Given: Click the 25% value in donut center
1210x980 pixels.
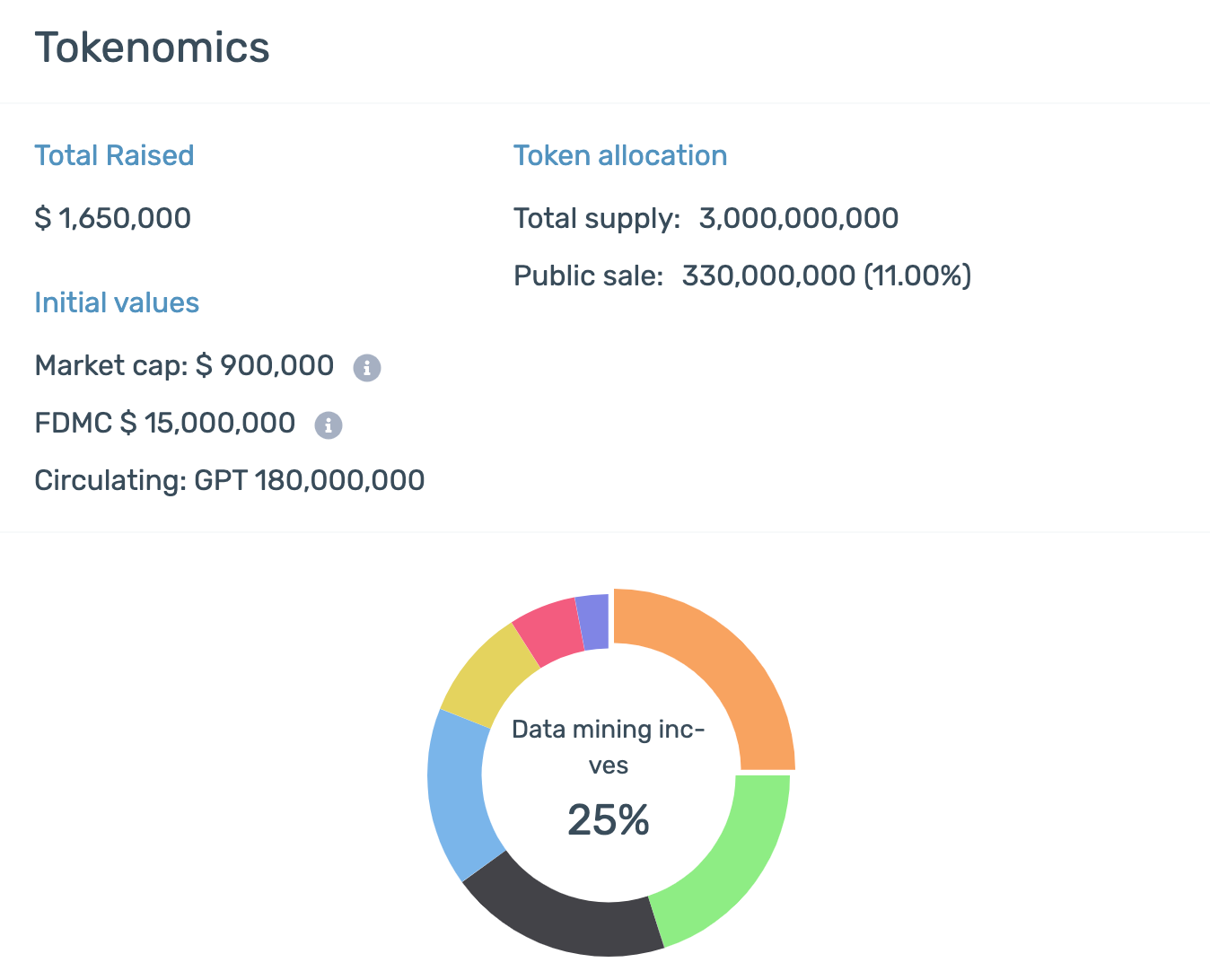Looking at the screenshot, I should coord(608,819).
